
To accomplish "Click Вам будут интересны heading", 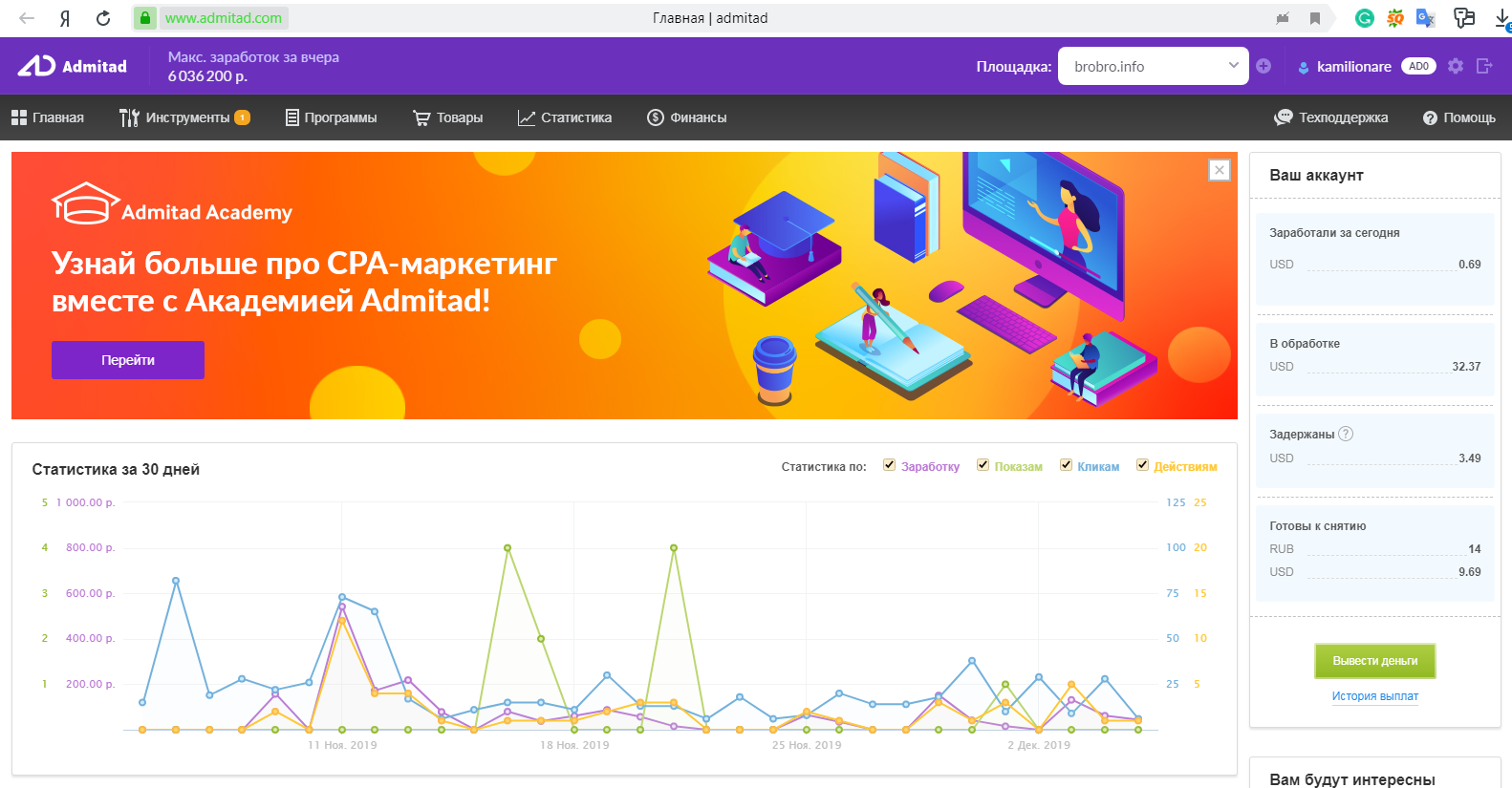I will pos(1352,779).
